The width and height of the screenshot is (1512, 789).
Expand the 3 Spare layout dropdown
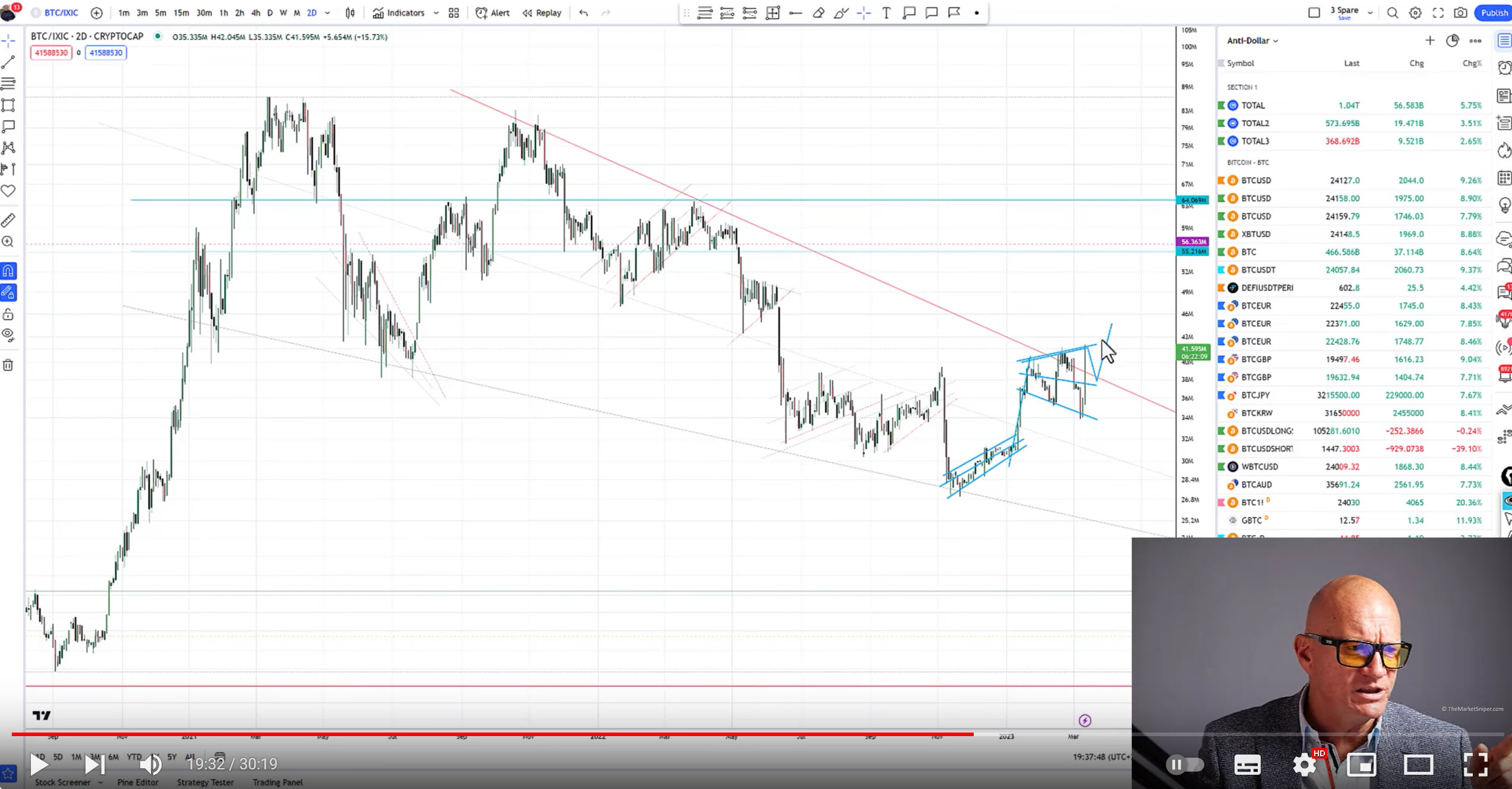coord(1370,12)
